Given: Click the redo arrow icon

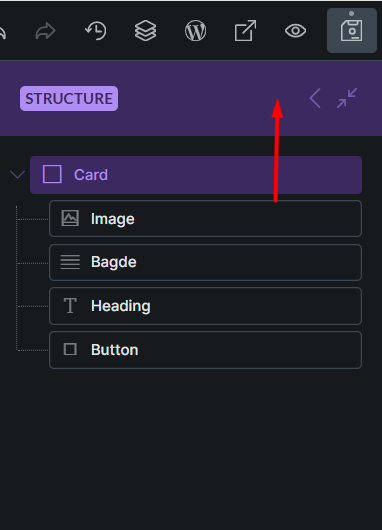Looking at the screenshot, I should click(45, 31).
